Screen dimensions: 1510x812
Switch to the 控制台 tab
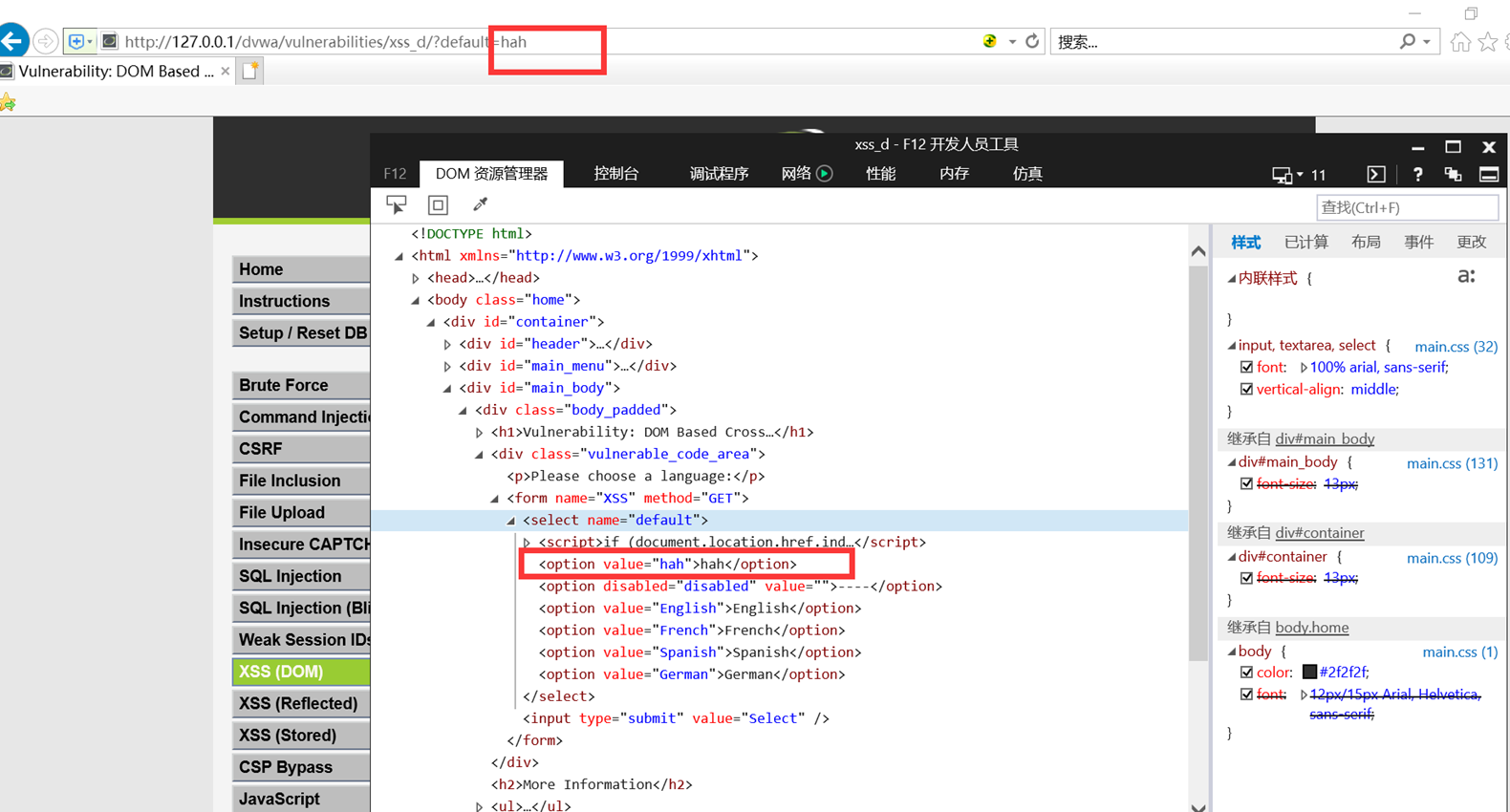pos(616,173)
